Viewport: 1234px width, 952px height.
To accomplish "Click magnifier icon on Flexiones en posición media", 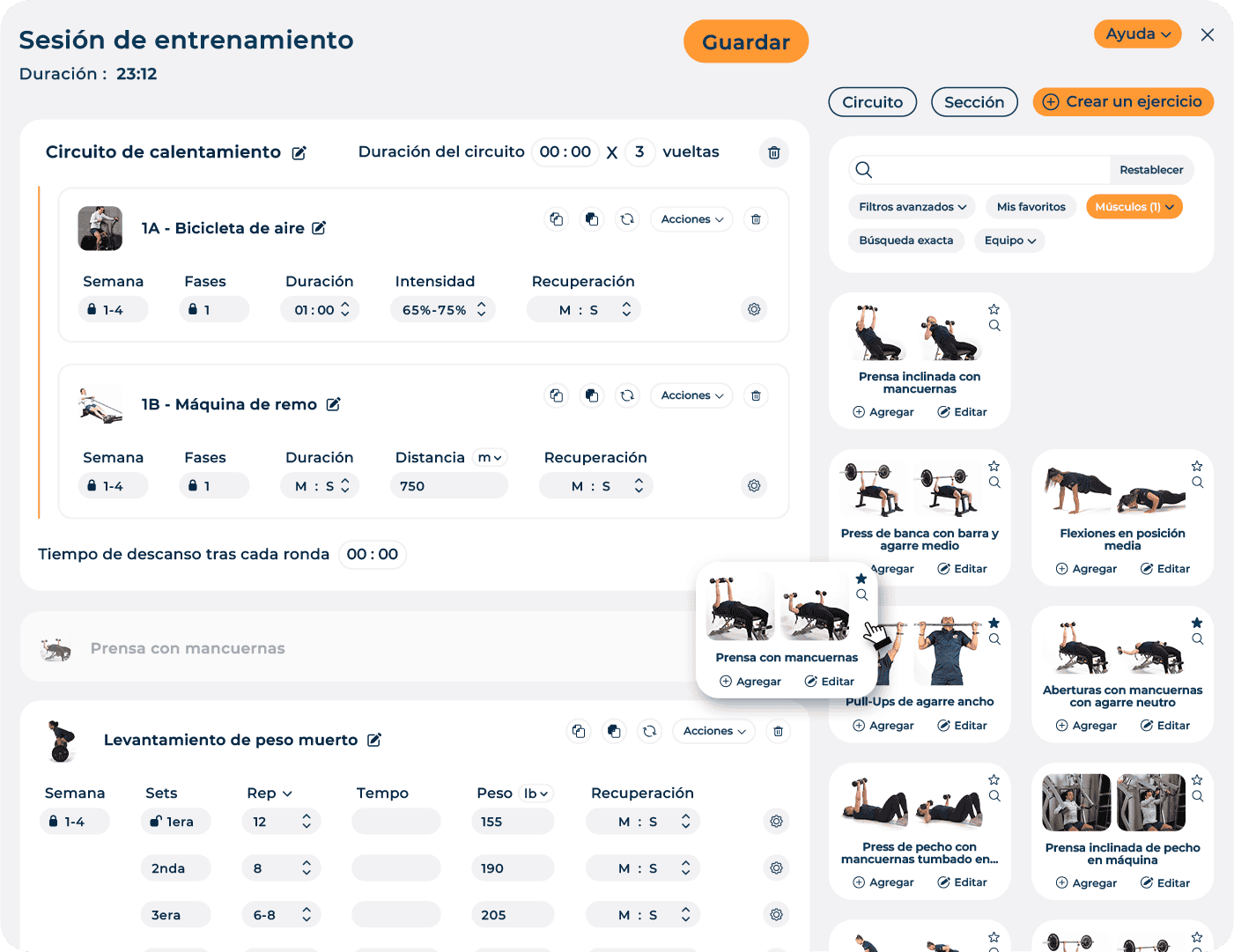I will (1197, 483).
